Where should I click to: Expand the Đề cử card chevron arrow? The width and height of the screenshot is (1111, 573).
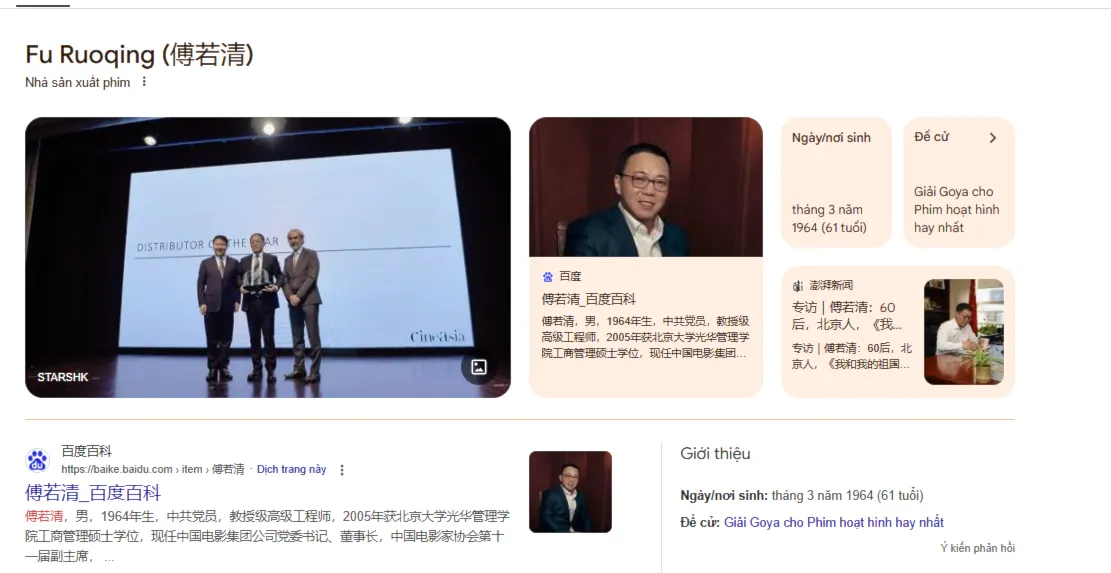coord(993,138)
